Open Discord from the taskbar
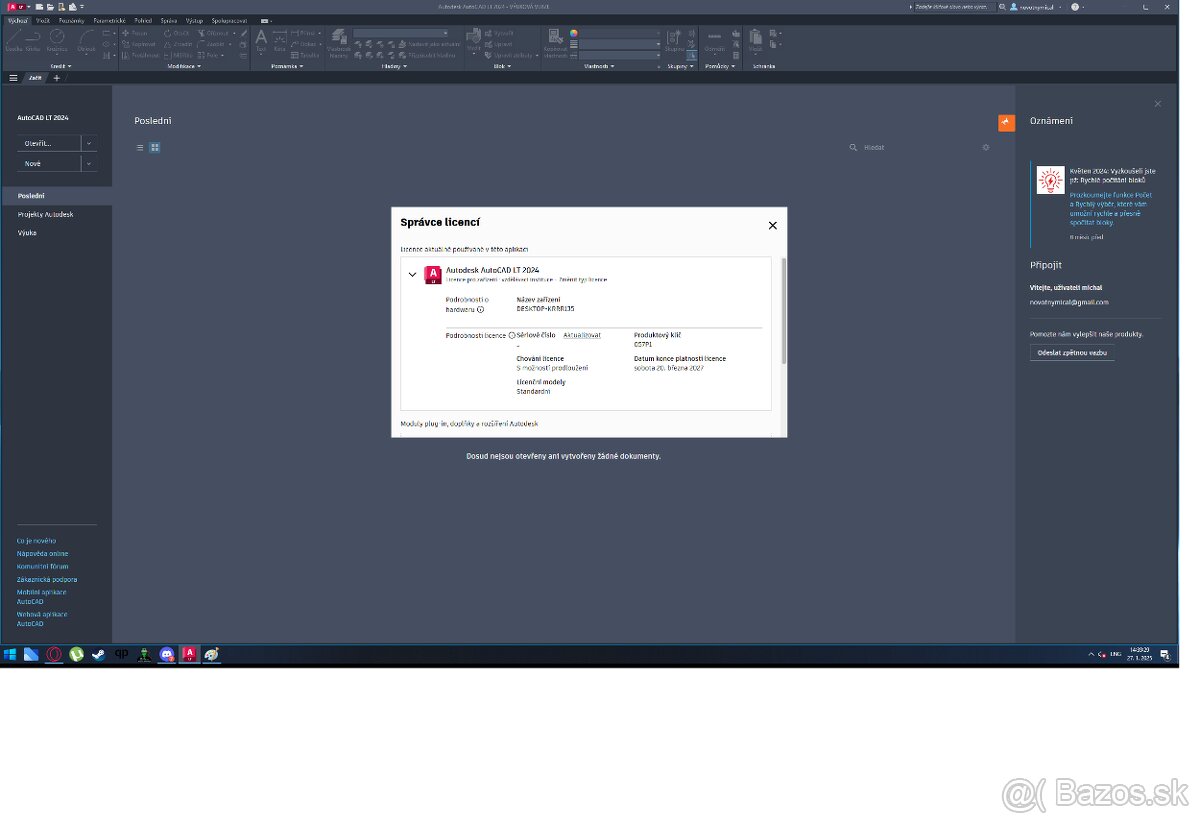The width and height of the screenshot is (1200, 823). (x=167, y=654)
